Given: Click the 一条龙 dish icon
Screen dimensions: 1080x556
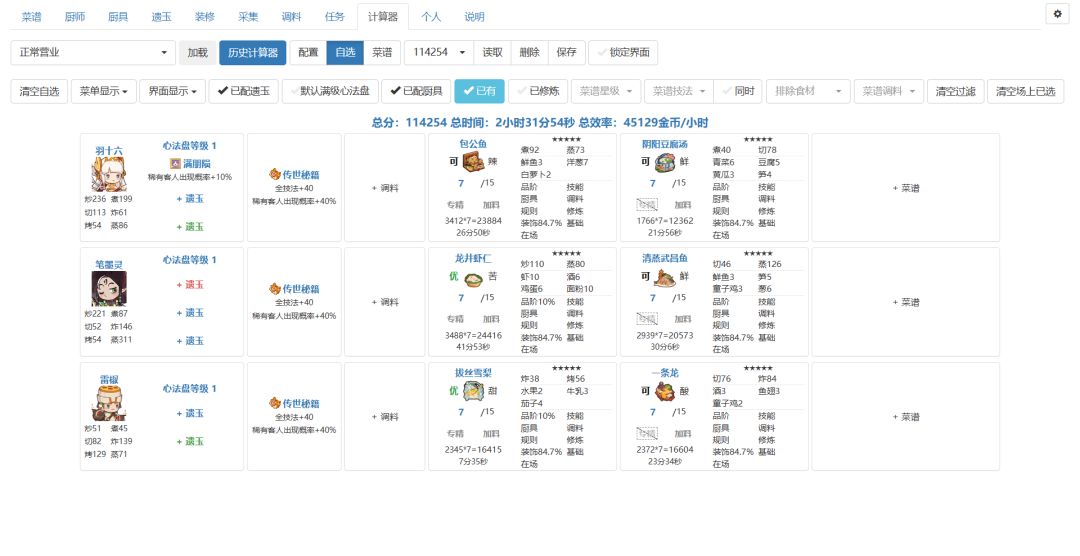Looking at the screenshot, I should pyautogui.click(x=665, y=391).
